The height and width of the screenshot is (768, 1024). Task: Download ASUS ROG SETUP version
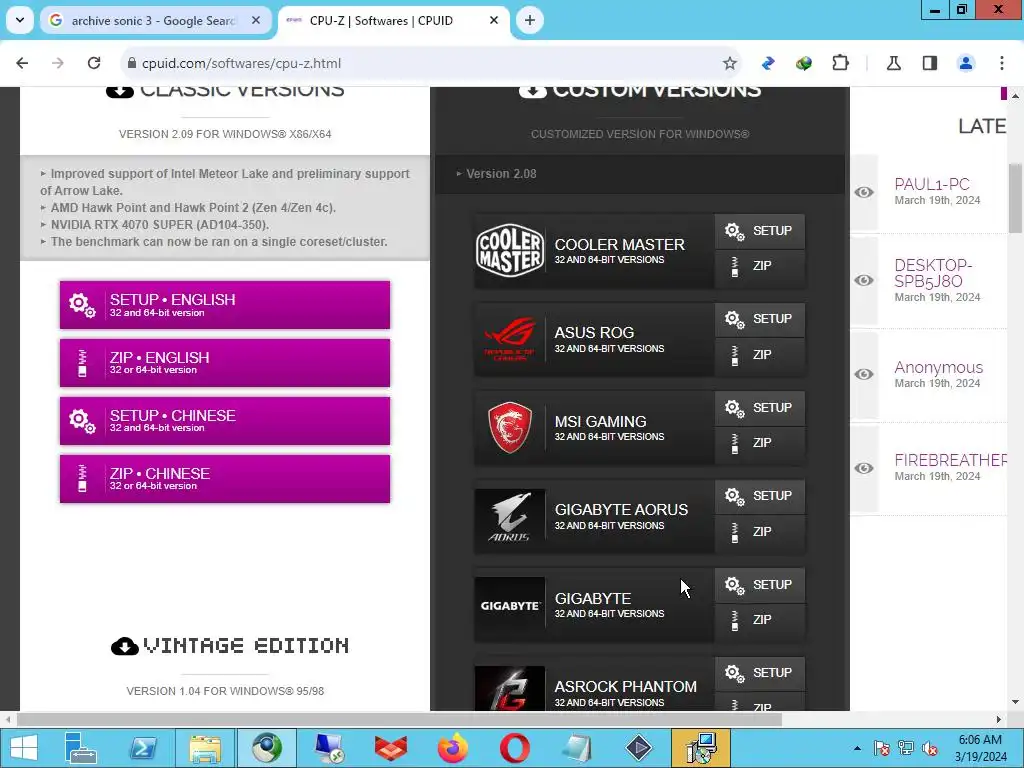(x=760, y=319)
